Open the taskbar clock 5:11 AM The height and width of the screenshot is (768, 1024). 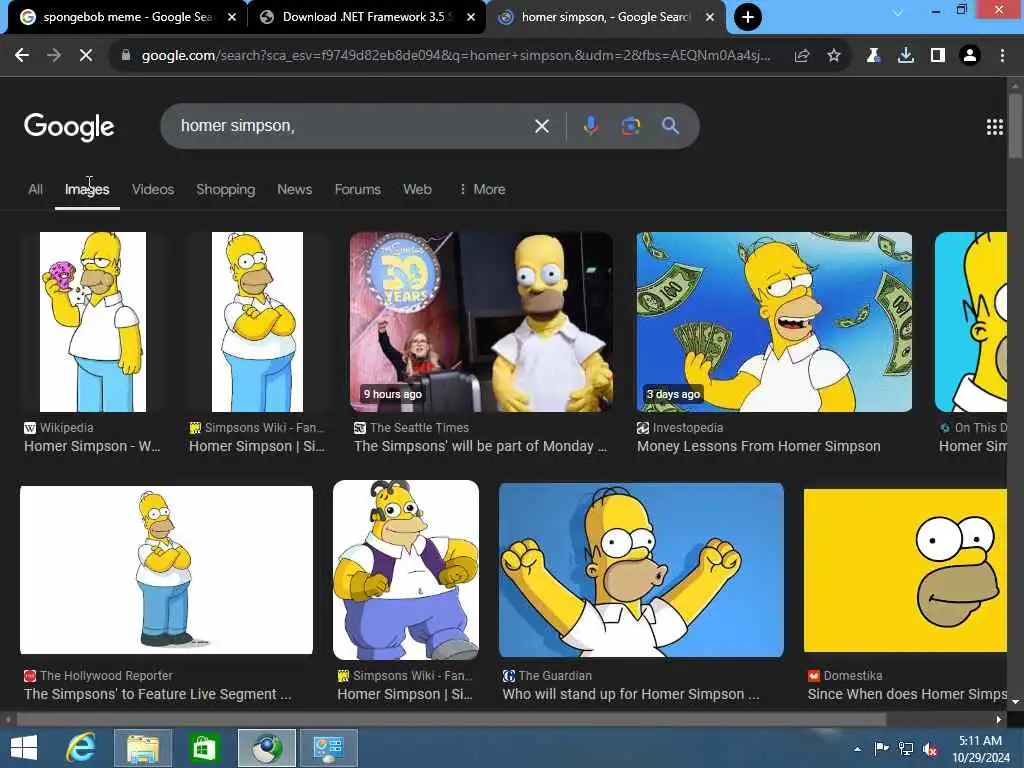980,749
